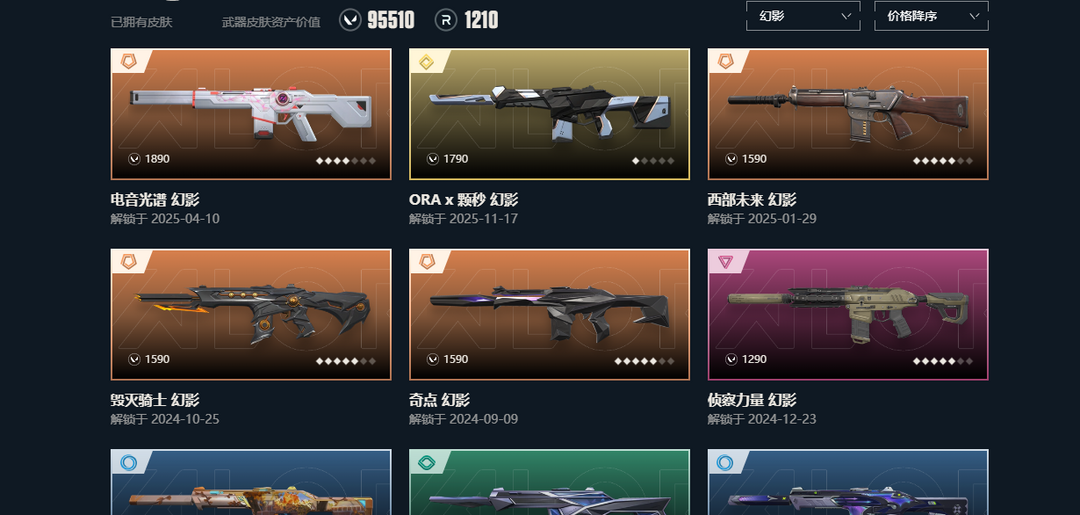Click the yellow tier badge on ORA x 颗秒 card
The image size is (1080, 515).
(x=427, y=63)
